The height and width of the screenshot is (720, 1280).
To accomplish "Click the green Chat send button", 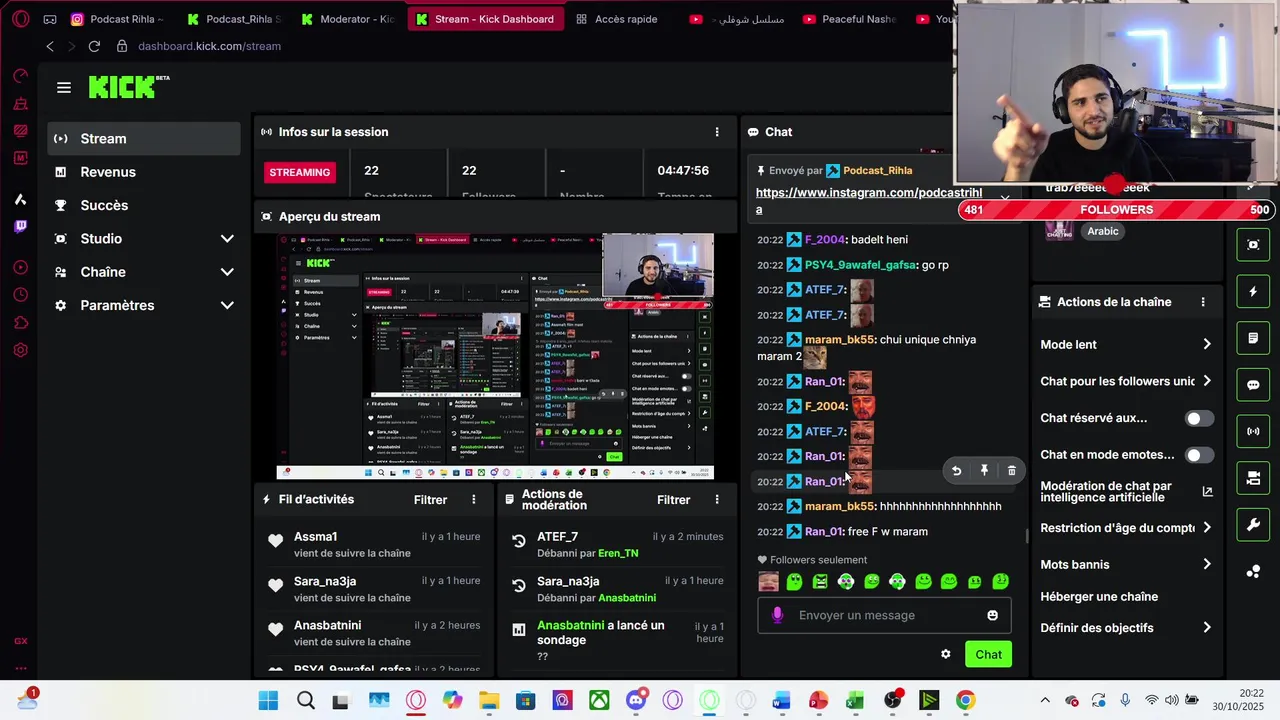I will click(988, 654).
